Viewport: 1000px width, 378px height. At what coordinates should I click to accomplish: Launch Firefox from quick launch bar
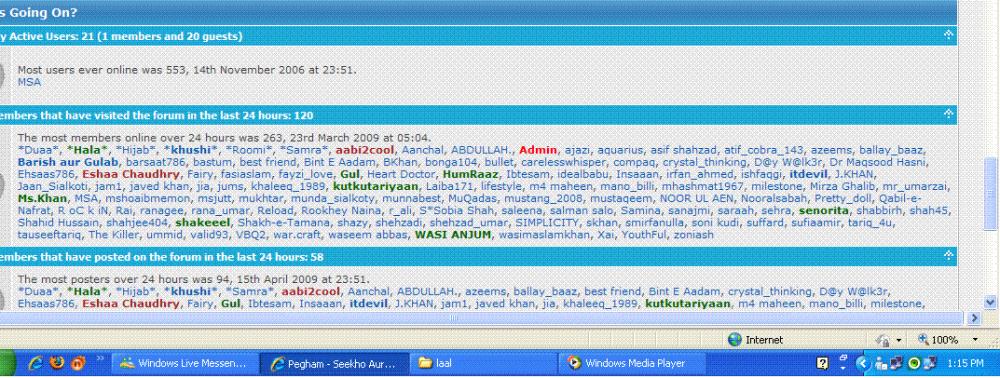(x=57, y=363)
